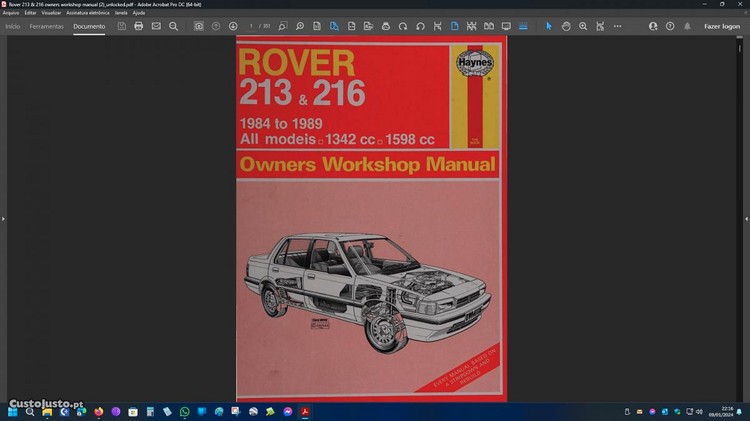Open the Help question mark icon

(x=670, y=26)
